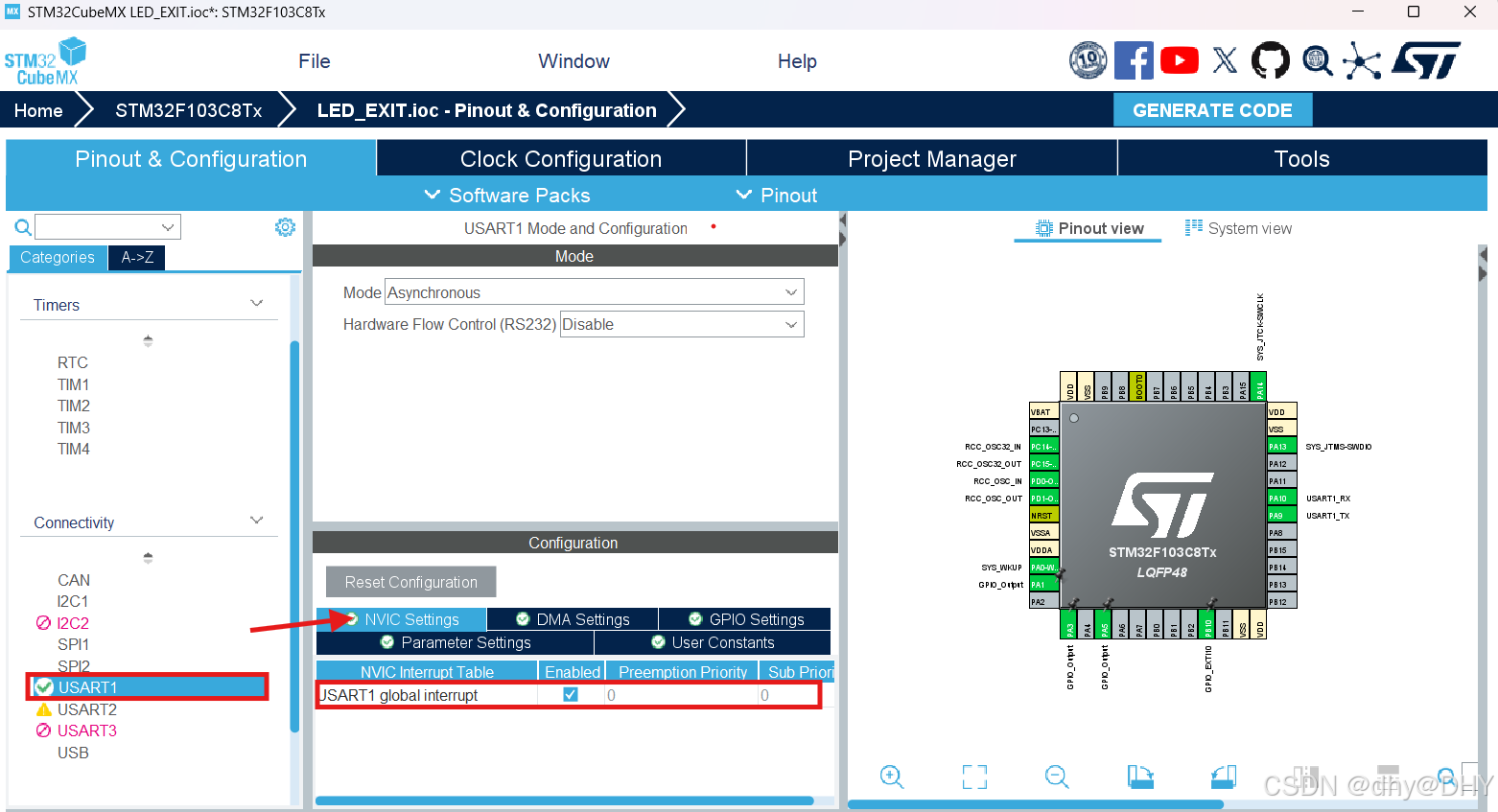The width and height of the screenshot is (1498, 812).
Task: Select pin PA10 on the chip
Action: tap(1281, 499)
